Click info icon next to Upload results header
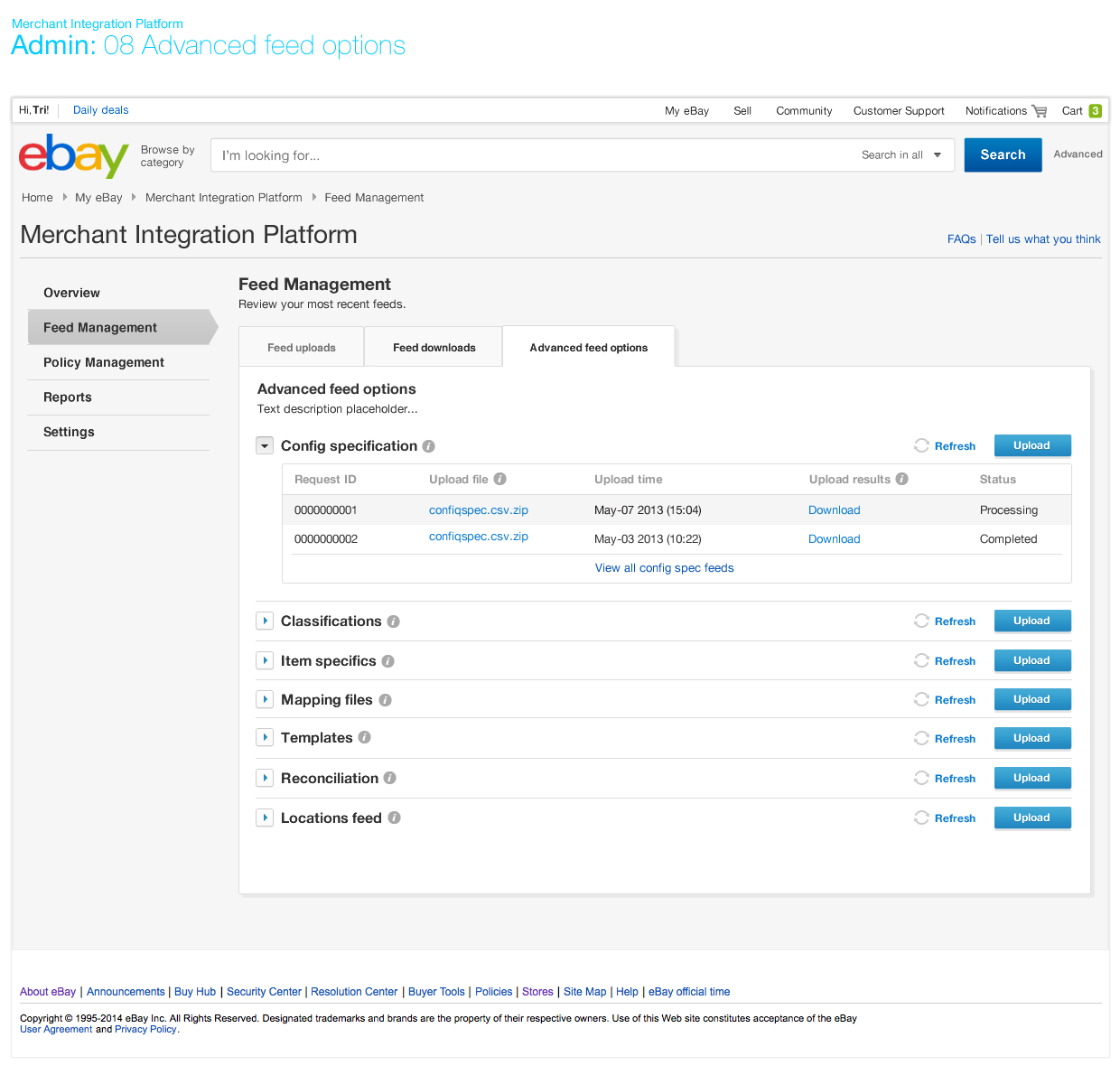Image resolution: width=1120 pixels, height=1084 pixels. [x=901, y=479]
